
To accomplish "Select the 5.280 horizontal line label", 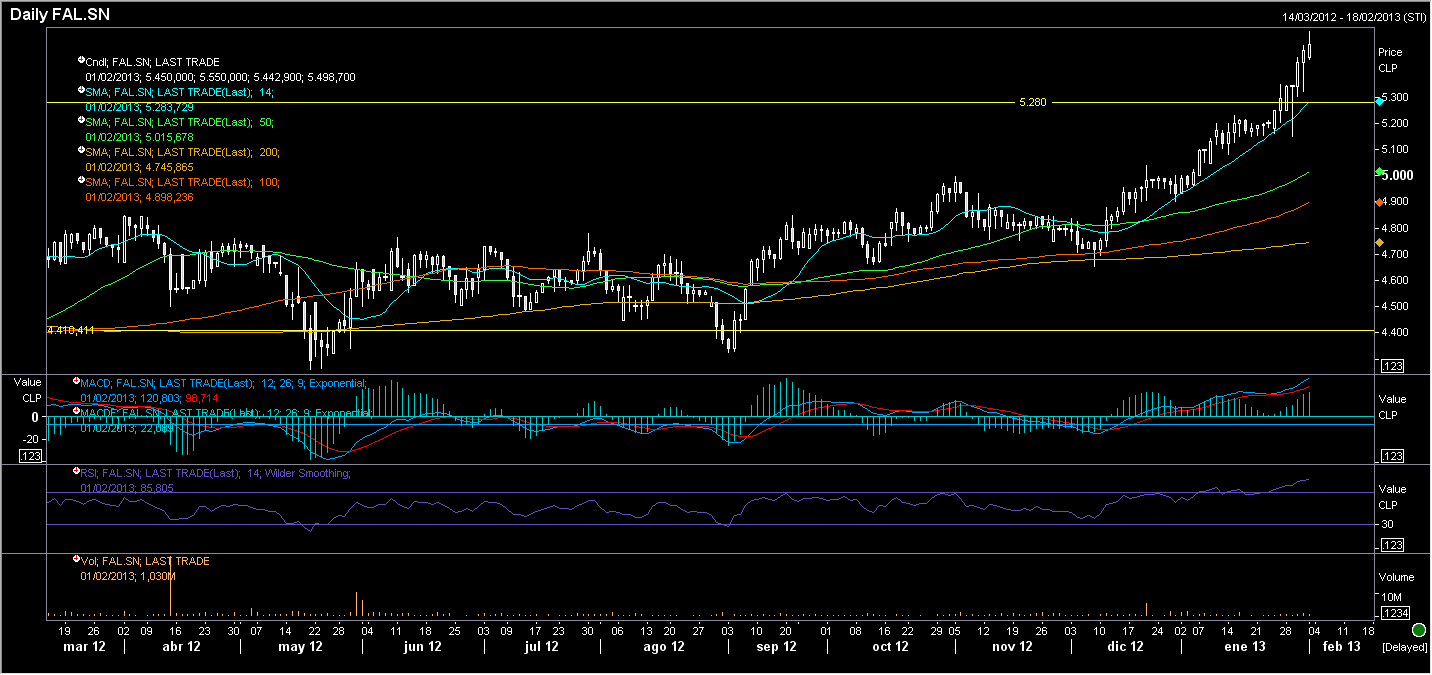I will 1032,102.
